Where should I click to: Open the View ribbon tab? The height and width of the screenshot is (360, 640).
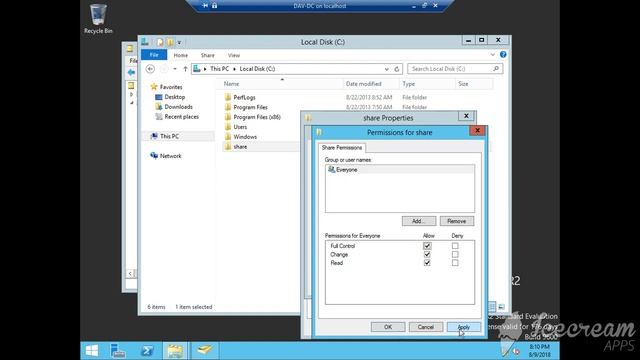234,55
